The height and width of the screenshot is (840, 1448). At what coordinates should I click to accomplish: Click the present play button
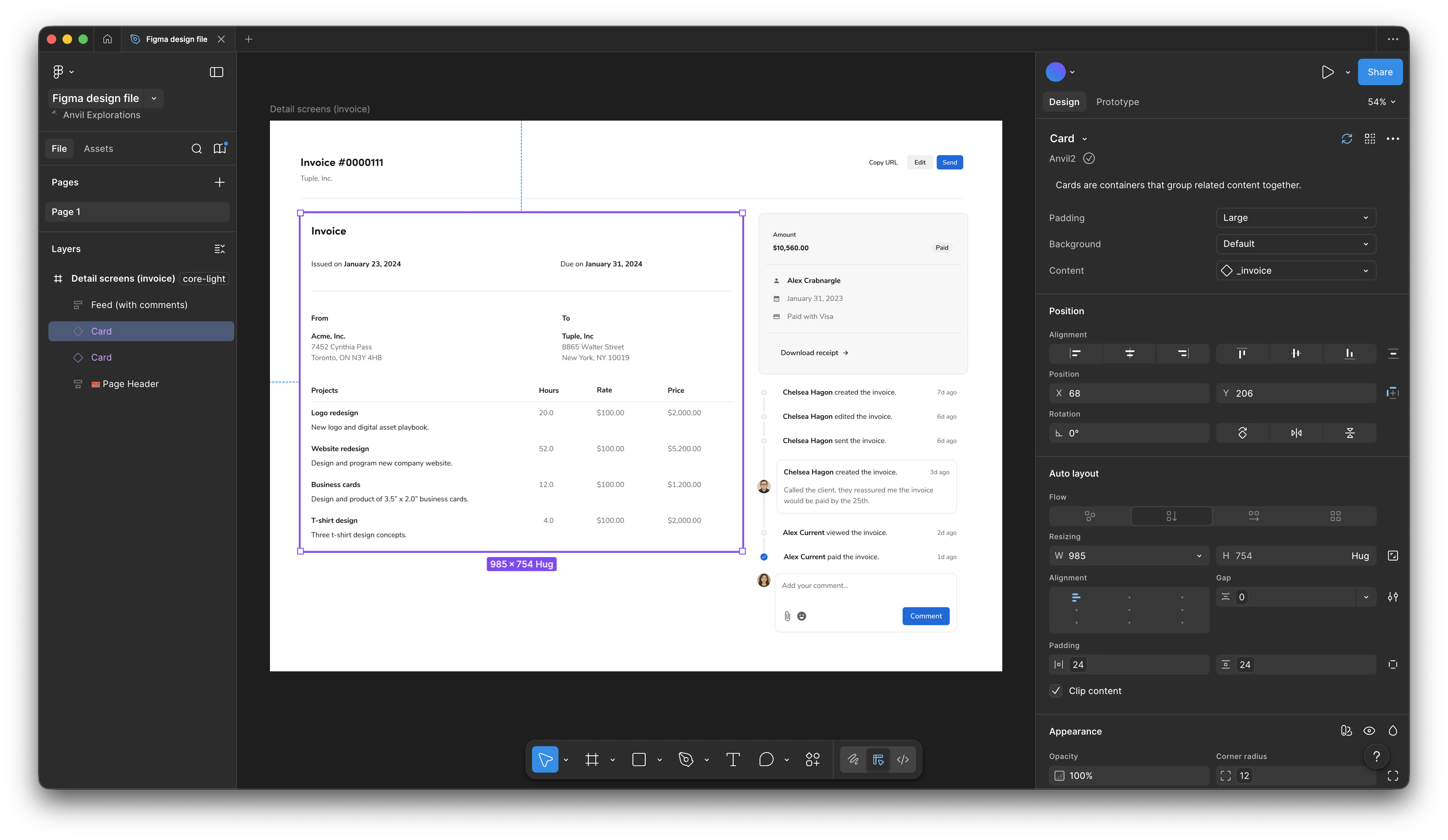(1327, 72)
